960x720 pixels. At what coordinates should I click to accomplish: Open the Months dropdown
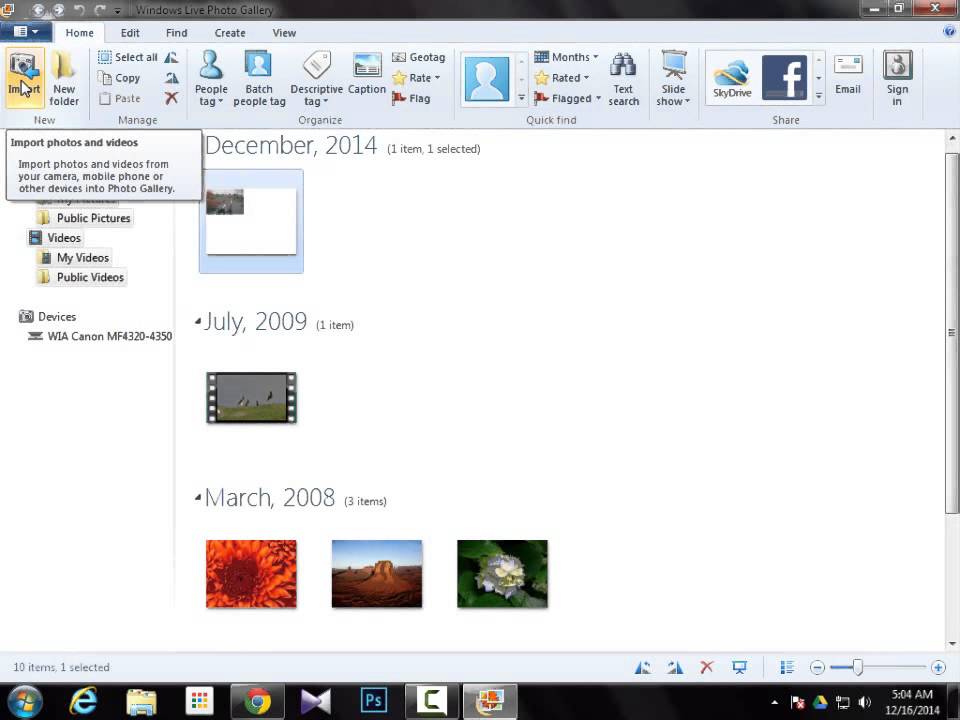coord(566,57)
